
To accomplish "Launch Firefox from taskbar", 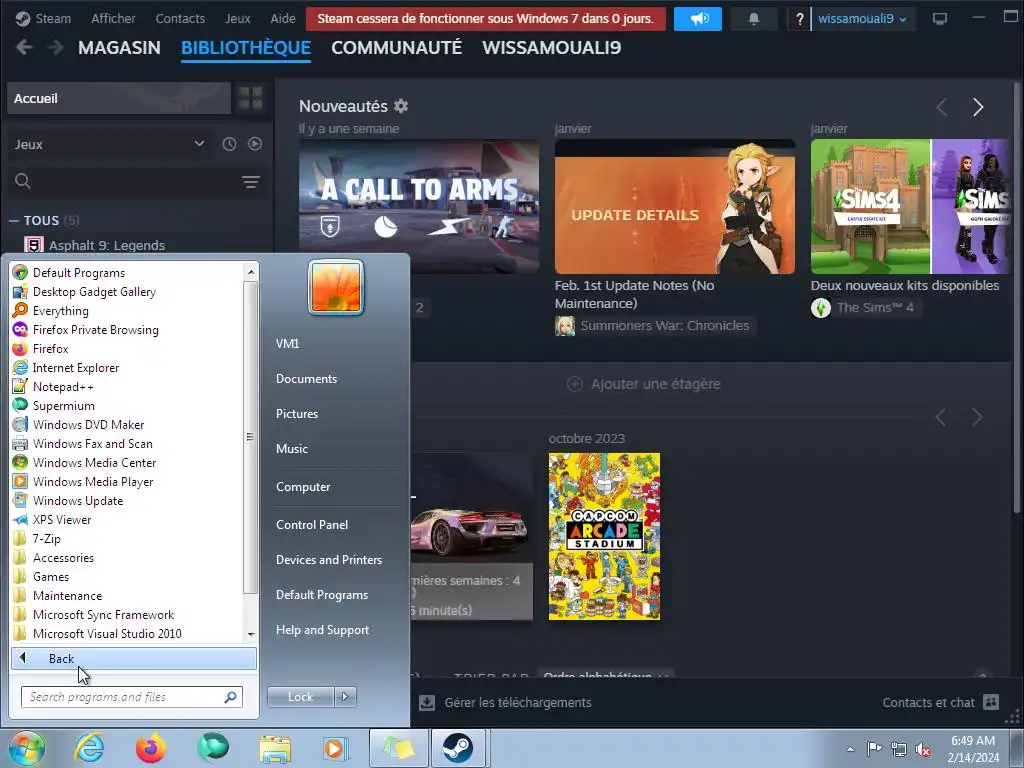I will pyautogui.click(x=151, y=748).
